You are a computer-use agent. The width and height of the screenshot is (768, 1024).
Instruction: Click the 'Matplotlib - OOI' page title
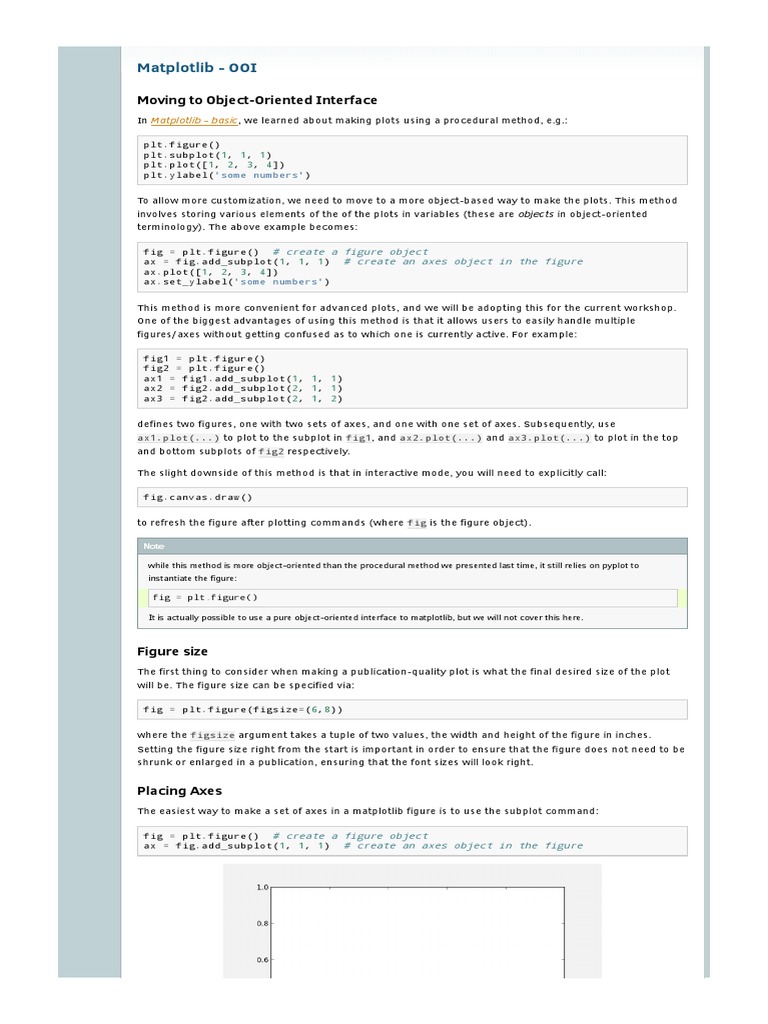pos(197,67)
